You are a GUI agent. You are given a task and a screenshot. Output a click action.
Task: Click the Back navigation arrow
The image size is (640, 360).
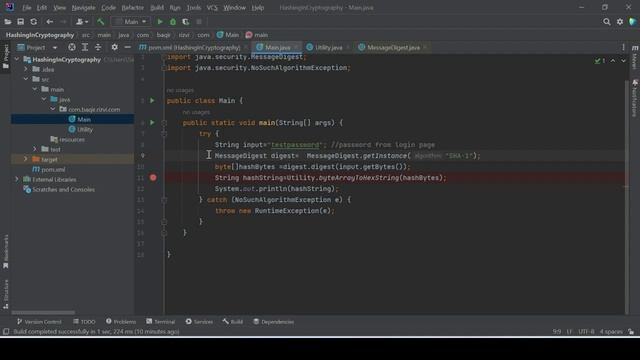tap(49, 22)
